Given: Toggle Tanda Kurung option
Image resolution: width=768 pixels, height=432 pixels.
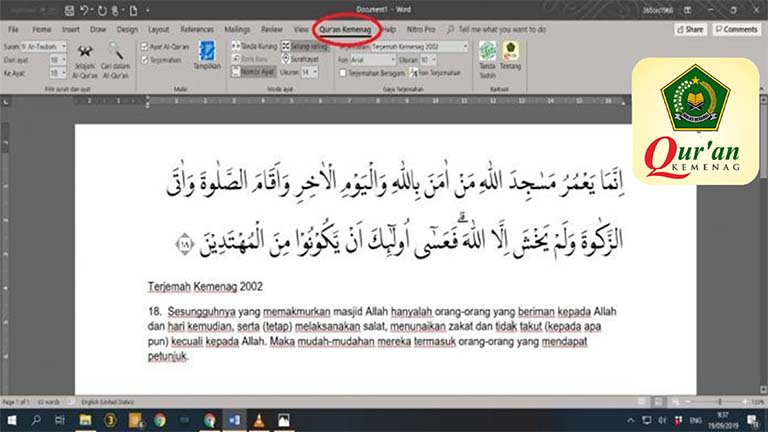Looking at the screenshot, I should [254, 46].
